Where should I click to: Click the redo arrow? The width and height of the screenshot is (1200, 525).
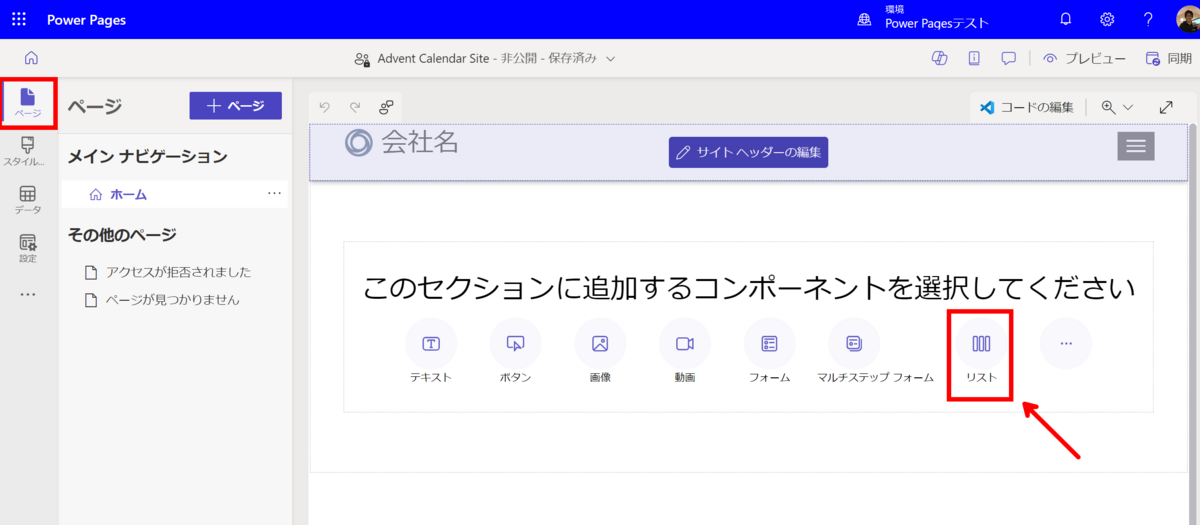354,107
